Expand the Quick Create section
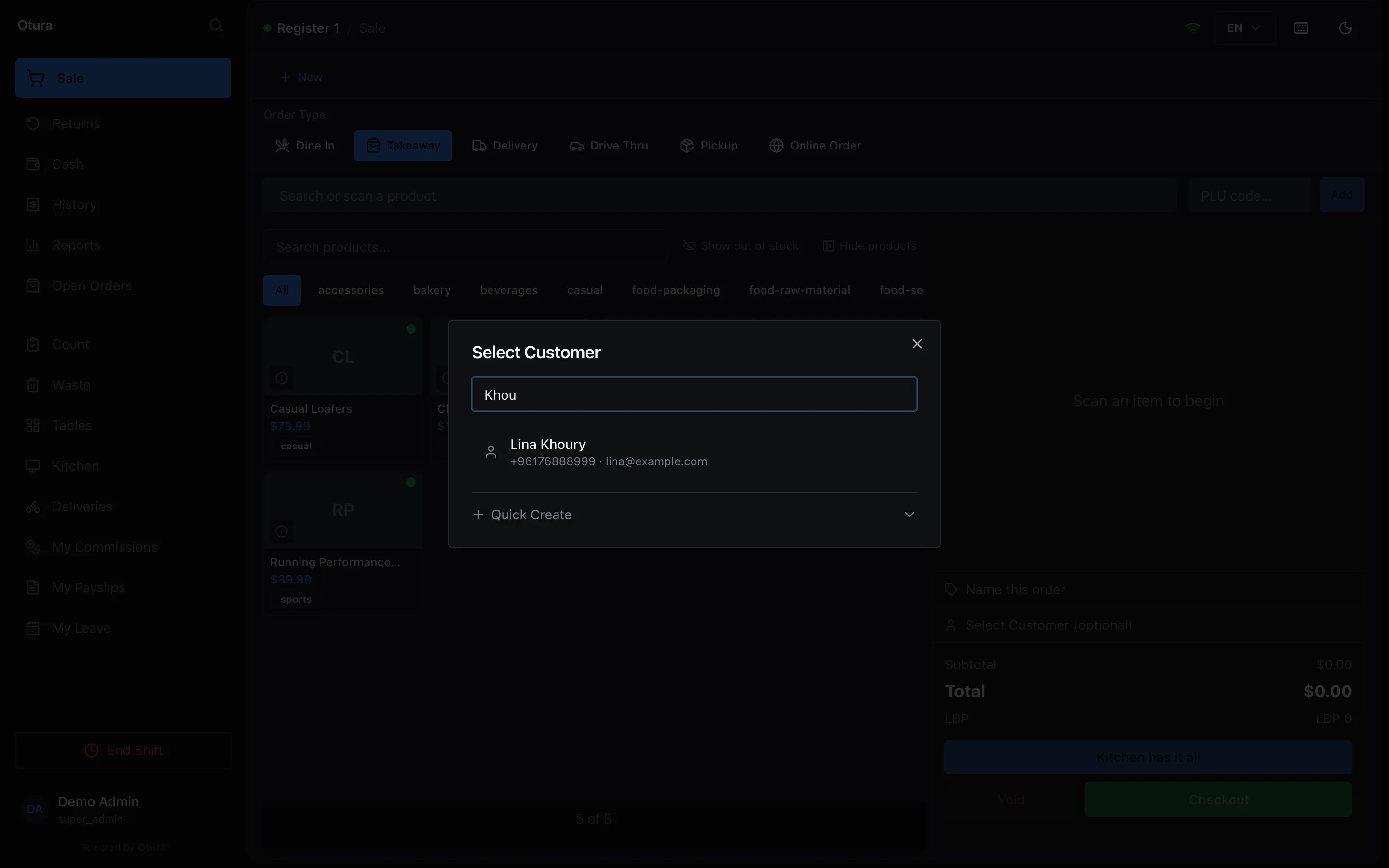This screenshot has width=1389, height=868. click(694, 515)
